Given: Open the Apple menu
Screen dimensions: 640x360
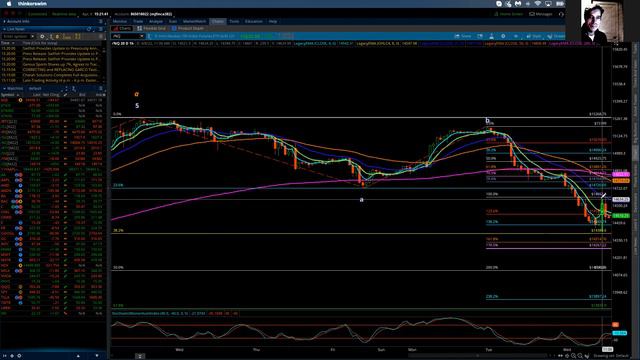Looking at the screenshot, I should click(x=9, y=4).
